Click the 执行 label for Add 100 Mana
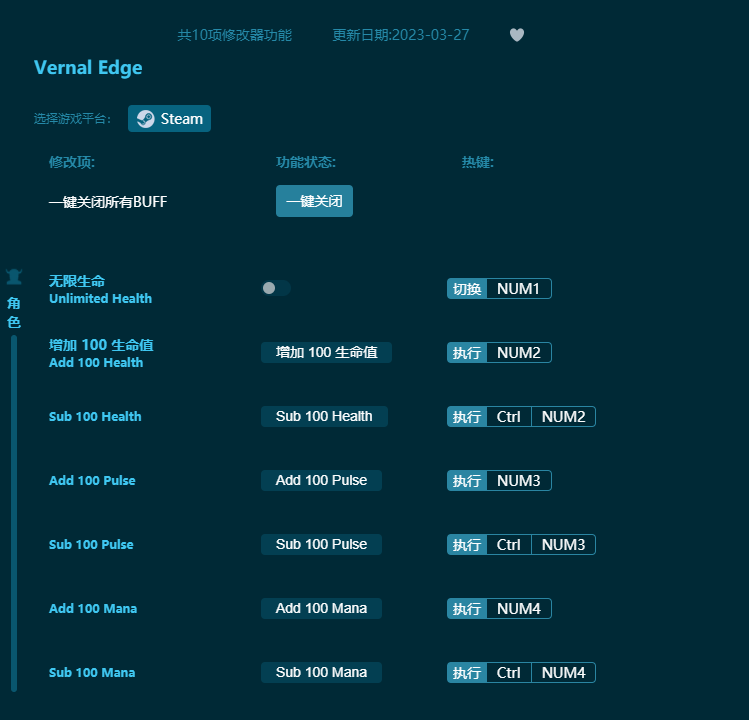749x720 pixels. pos(467,609)
